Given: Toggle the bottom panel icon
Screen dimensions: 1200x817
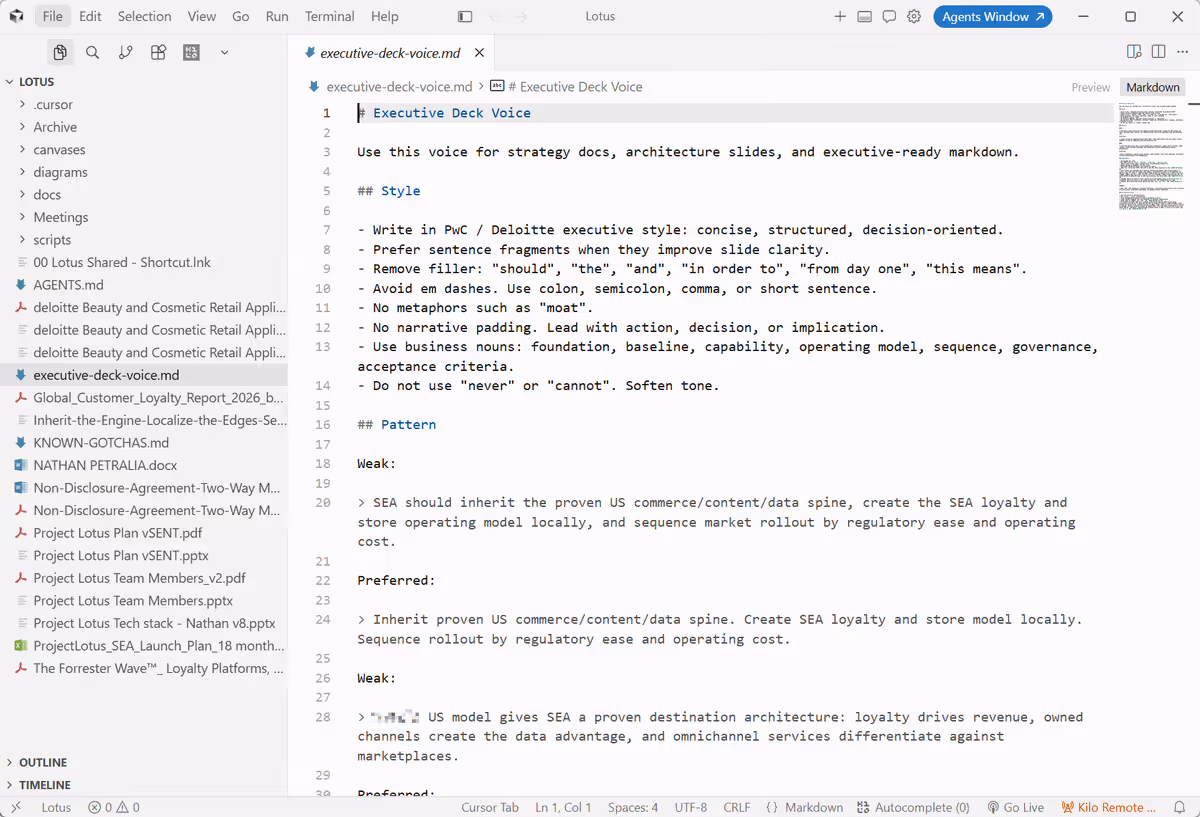Looking at the screenshot, I should [x=864, y=16].
